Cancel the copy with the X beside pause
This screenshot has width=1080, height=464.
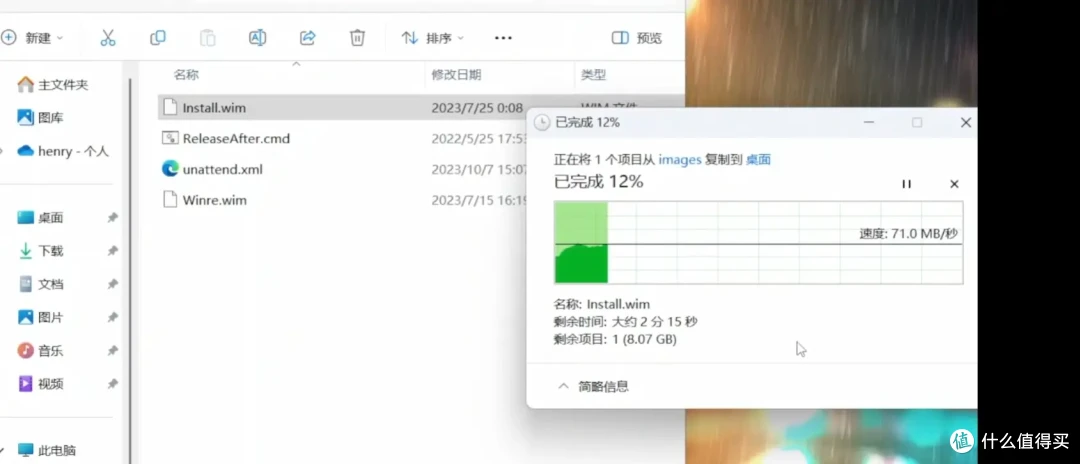[954, 184]
